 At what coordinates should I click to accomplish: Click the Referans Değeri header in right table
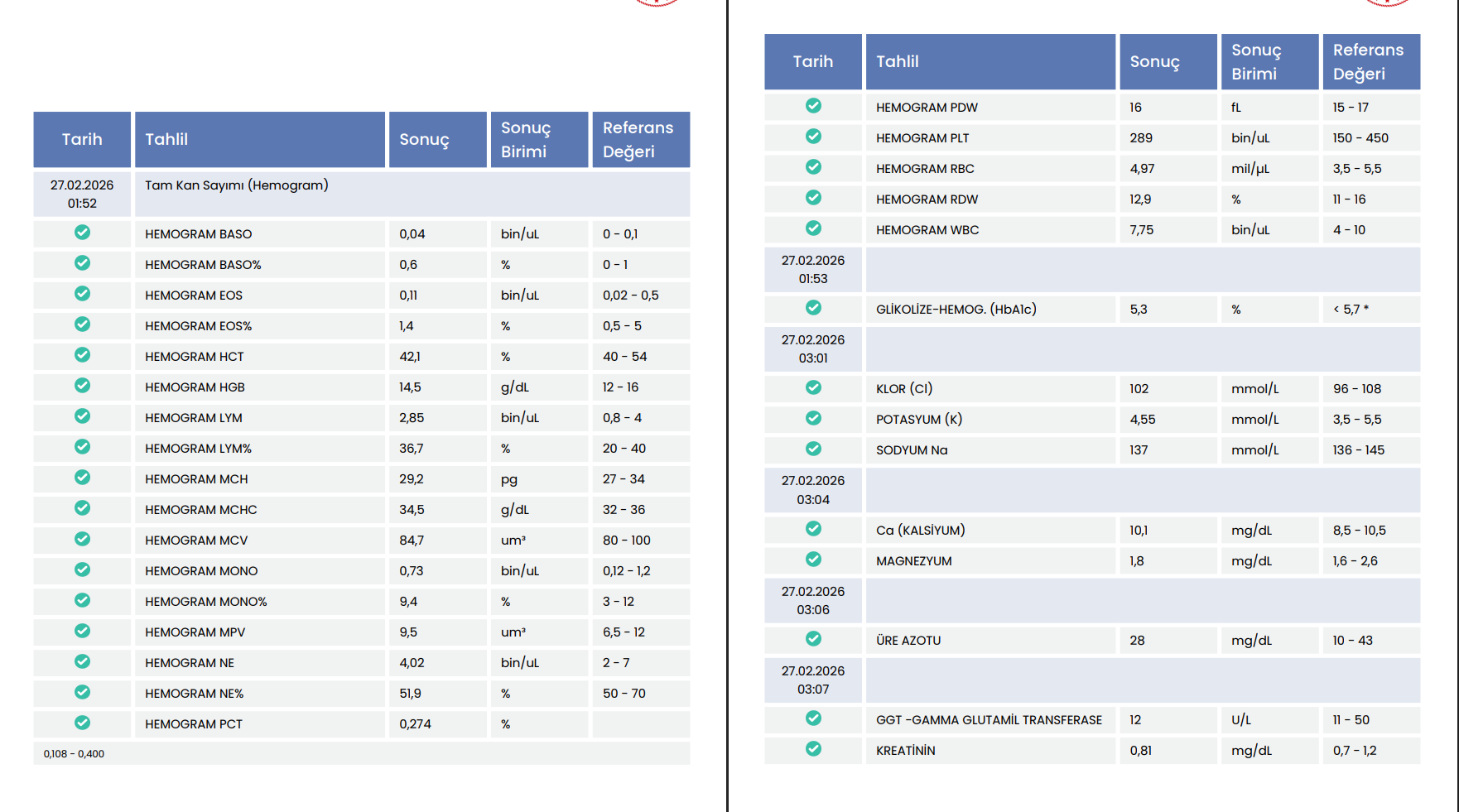coord(1370,61)
